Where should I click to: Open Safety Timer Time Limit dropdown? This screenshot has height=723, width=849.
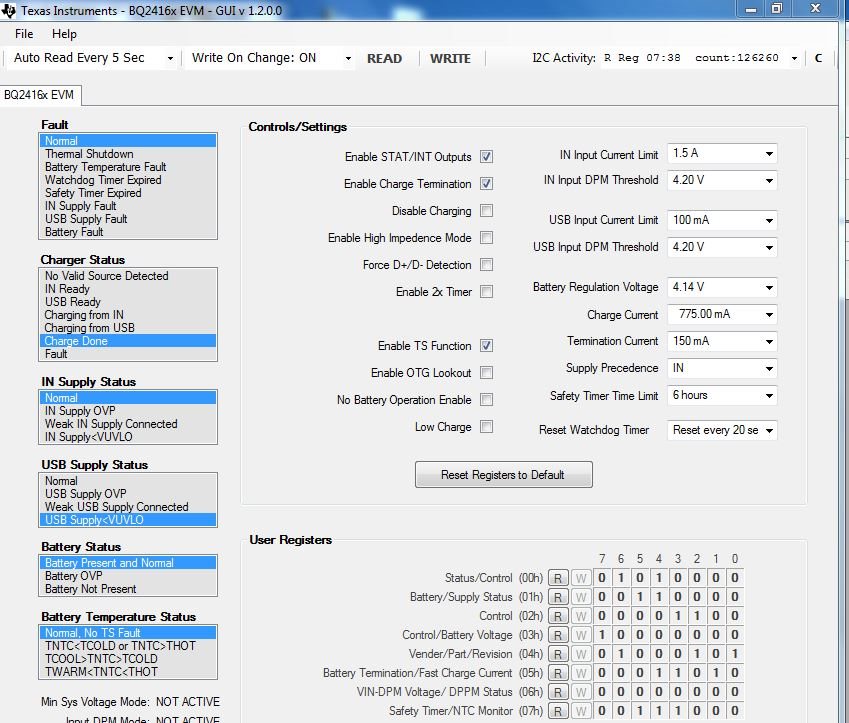(x=722, y=395)
